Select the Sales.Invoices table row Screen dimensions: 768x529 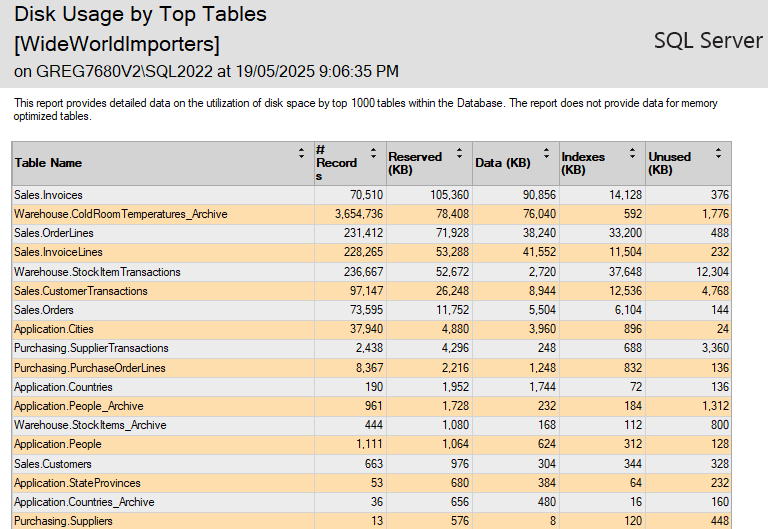371,195
